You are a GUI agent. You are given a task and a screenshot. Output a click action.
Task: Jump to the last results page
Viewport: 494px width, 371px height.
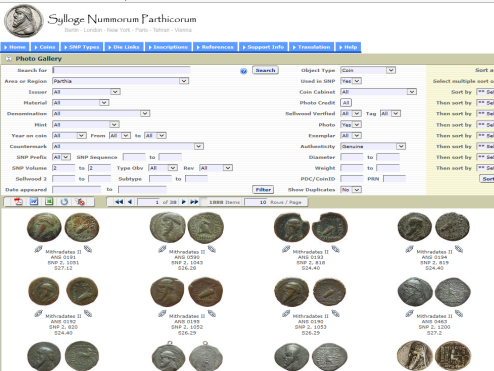click(194, 202)
